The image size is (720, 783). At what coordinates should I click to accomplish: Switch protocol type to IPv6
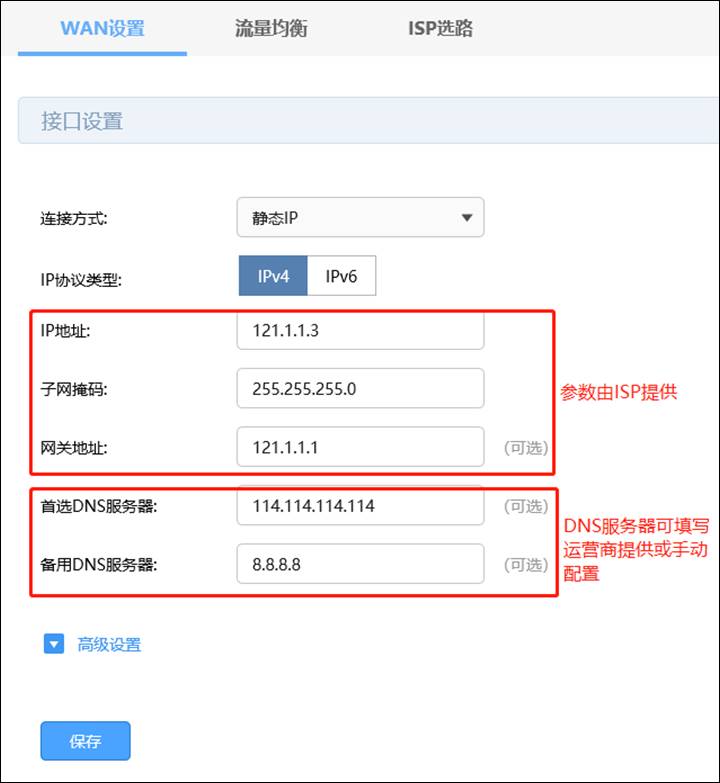pos(341,277)
